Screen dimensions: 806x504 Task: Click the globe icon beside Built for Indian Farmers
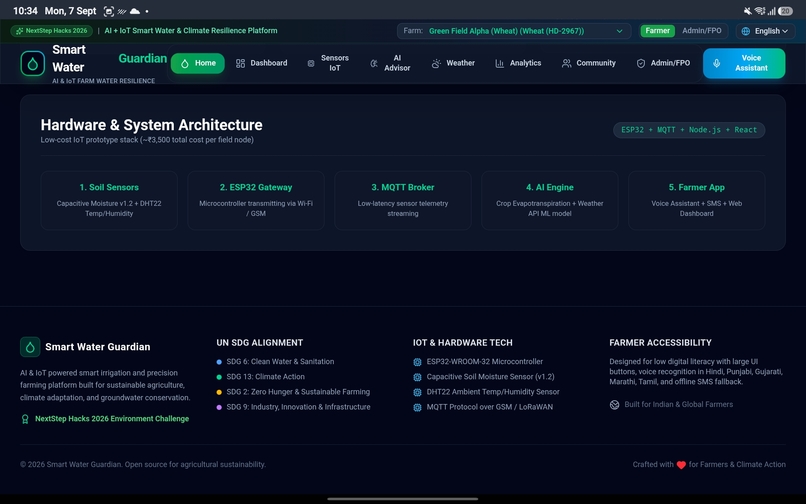click(x=614, y=405)
